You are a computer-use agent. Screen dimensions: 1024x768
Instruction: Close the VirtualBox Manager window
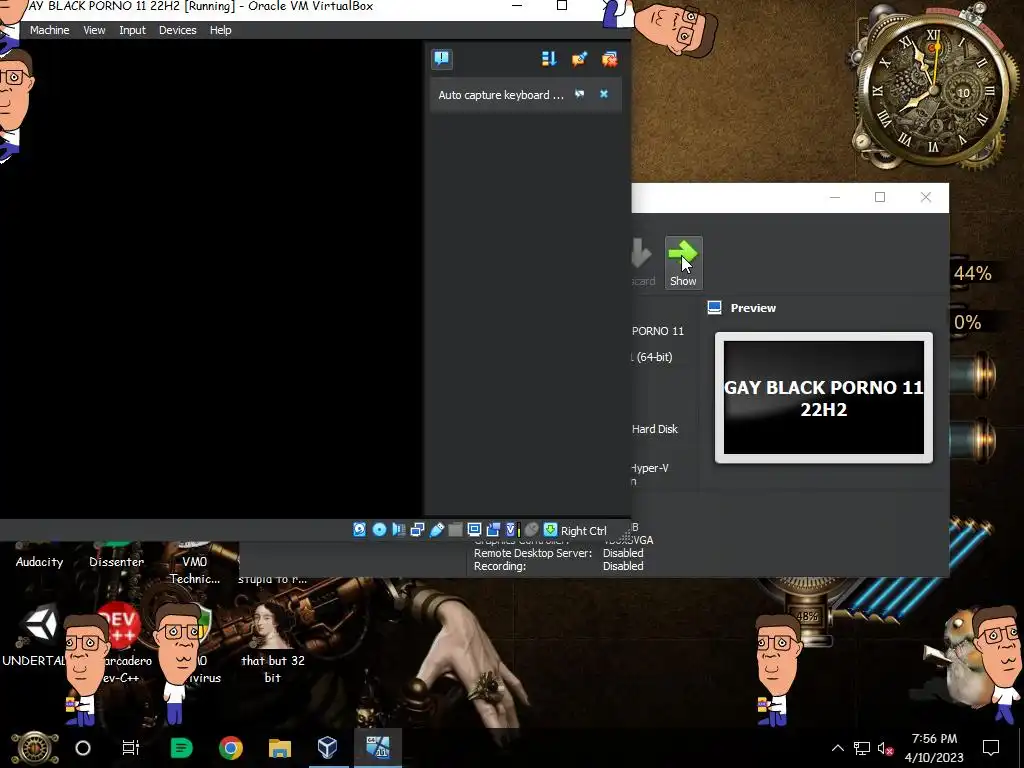[x=925, y=197]
